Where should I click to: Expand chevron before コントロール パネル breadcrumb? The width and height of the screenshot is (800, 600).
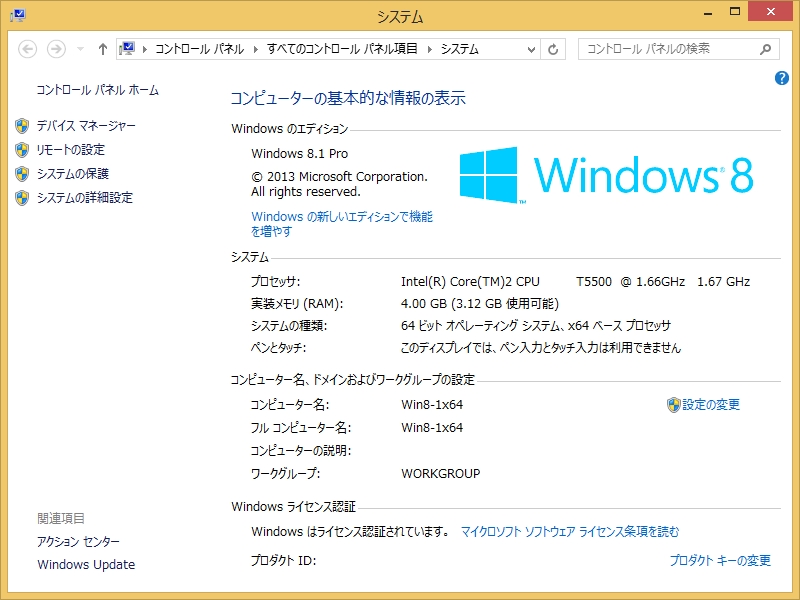tap(145, 49)
